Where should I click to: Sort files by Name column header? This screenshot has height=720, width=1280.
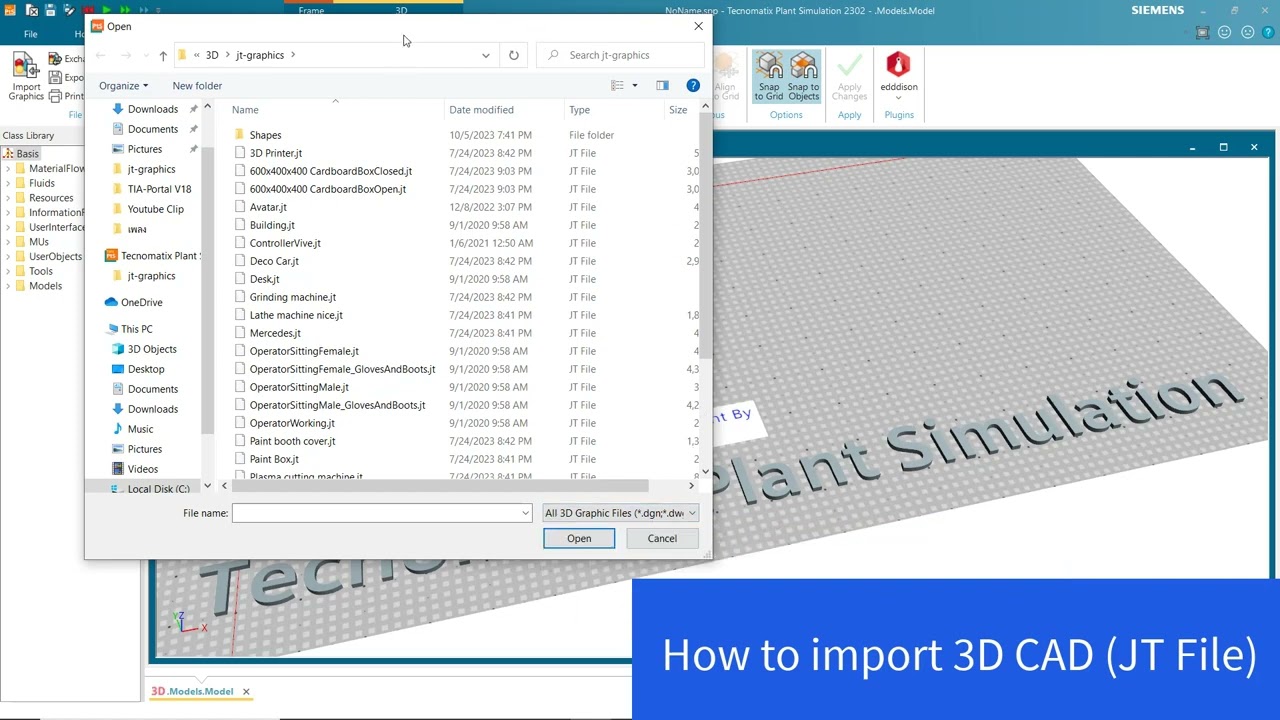(245, 110)
